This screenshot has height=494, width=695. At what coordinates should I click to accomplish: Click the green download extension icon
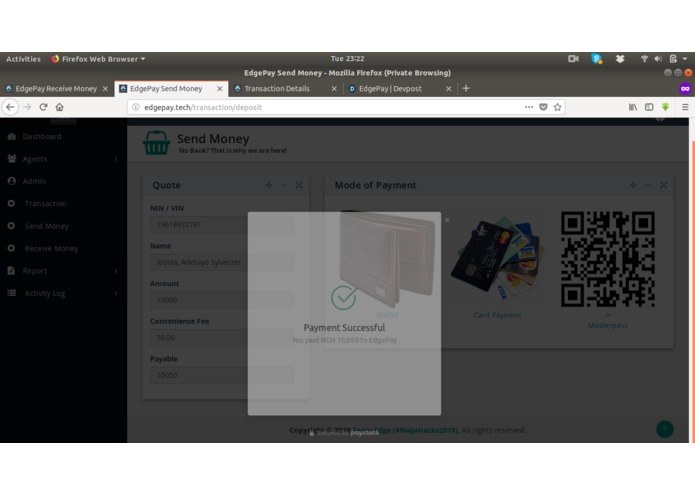click(665, 107)
